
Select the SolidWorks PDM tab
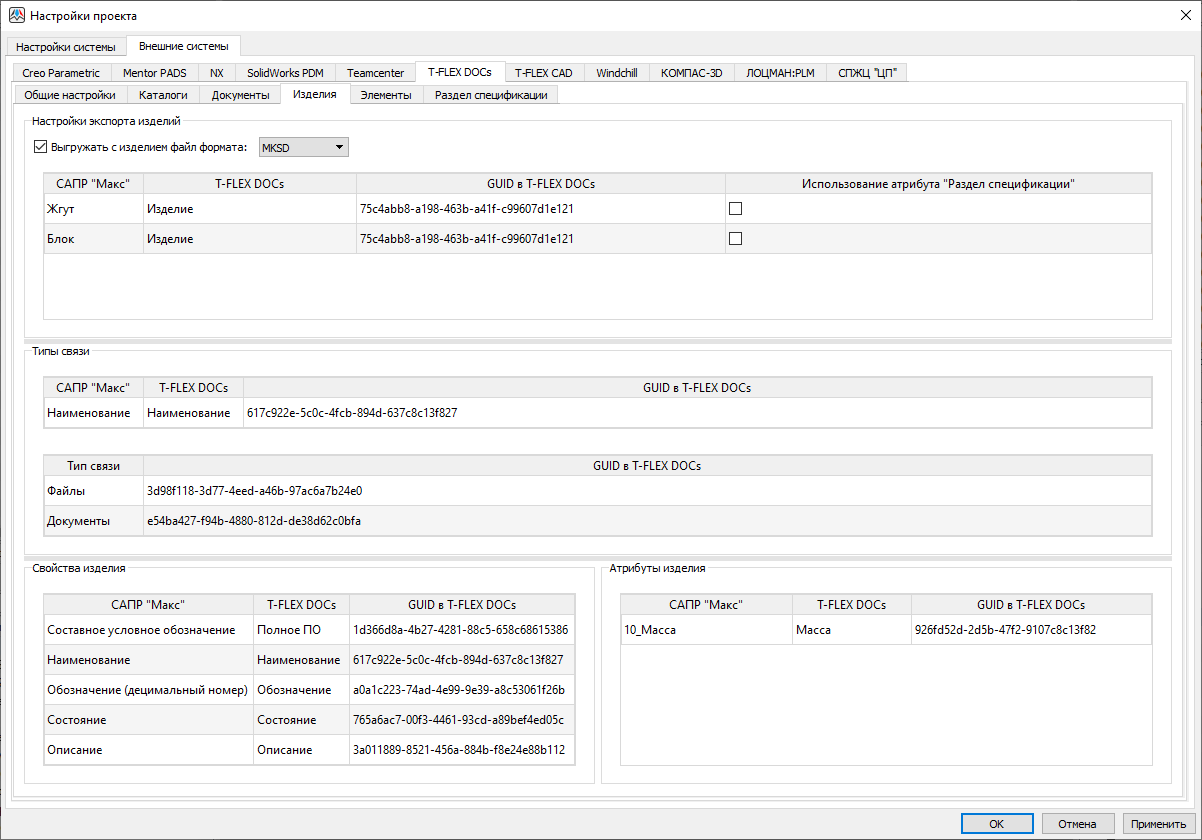(285, 73)
